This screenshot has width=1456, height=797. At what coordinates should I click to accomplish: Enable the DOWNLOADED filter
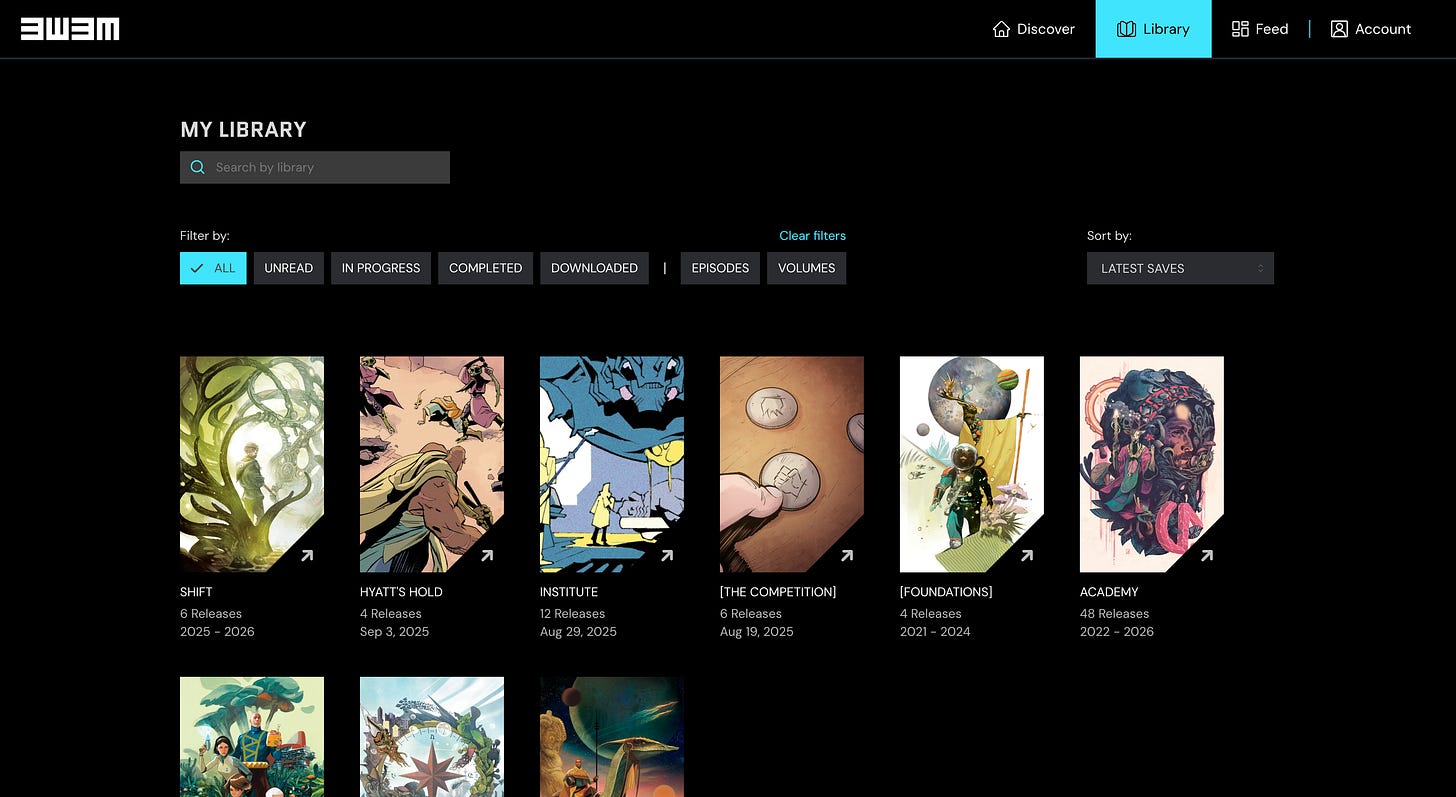[594, 268]
